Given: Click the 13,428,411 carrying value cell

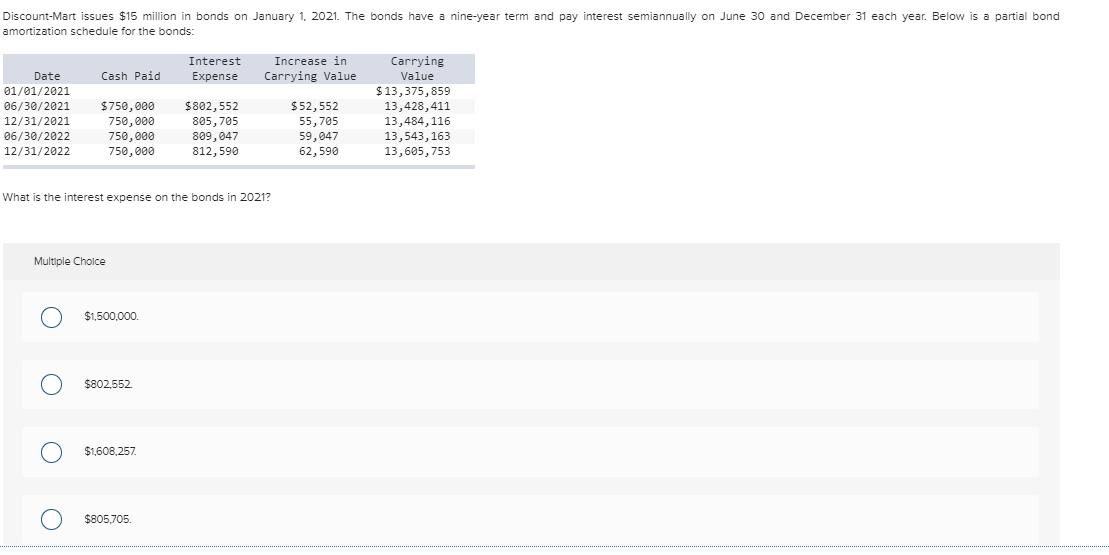Looking at the screenshot, I should click(x=417, y=107).
